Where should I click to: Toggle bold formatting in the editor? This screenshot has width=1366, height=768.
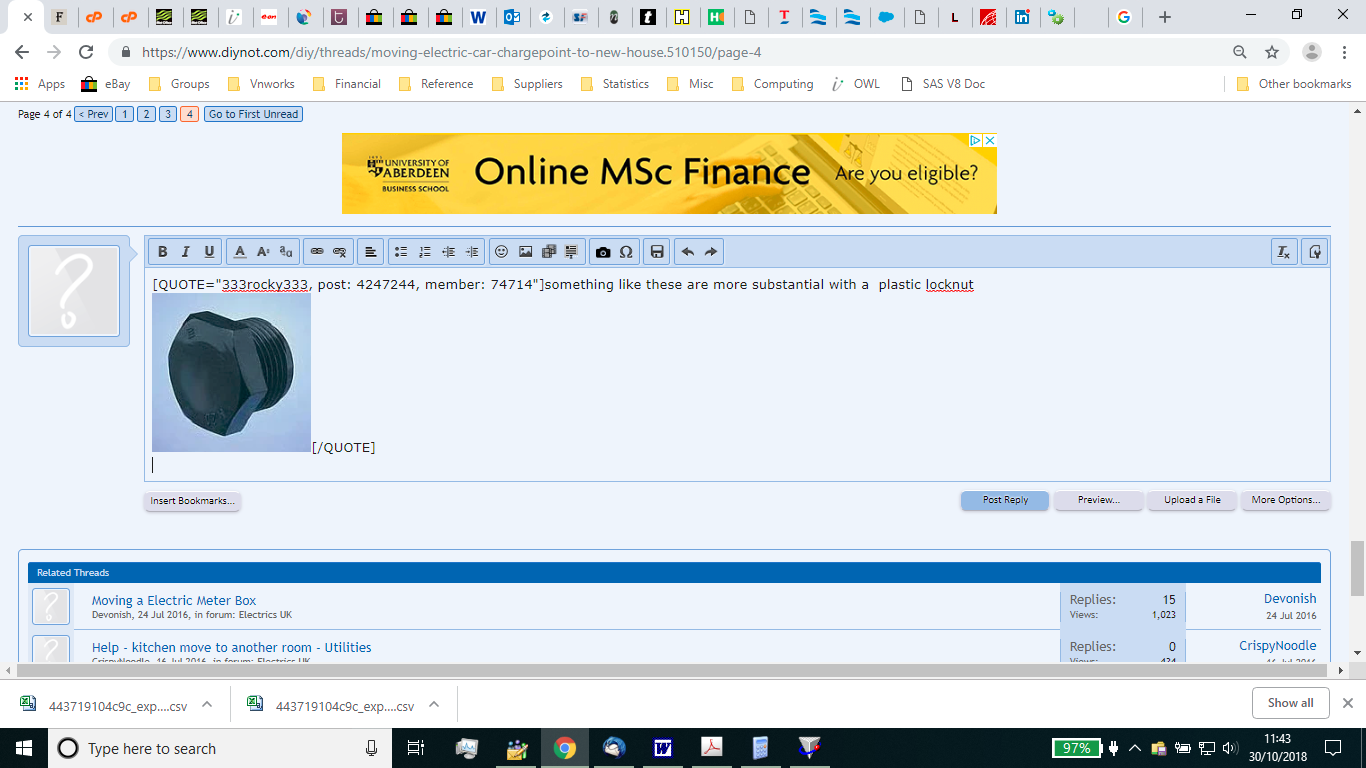[x=162, y=252]
